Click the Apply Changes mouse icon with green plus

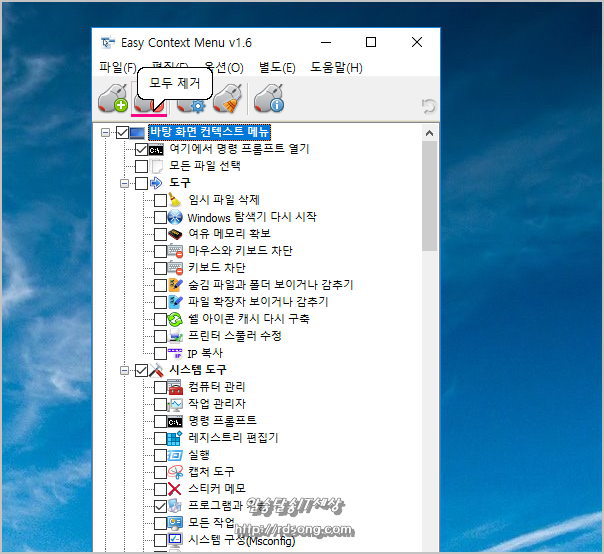(x=112, y=100)
